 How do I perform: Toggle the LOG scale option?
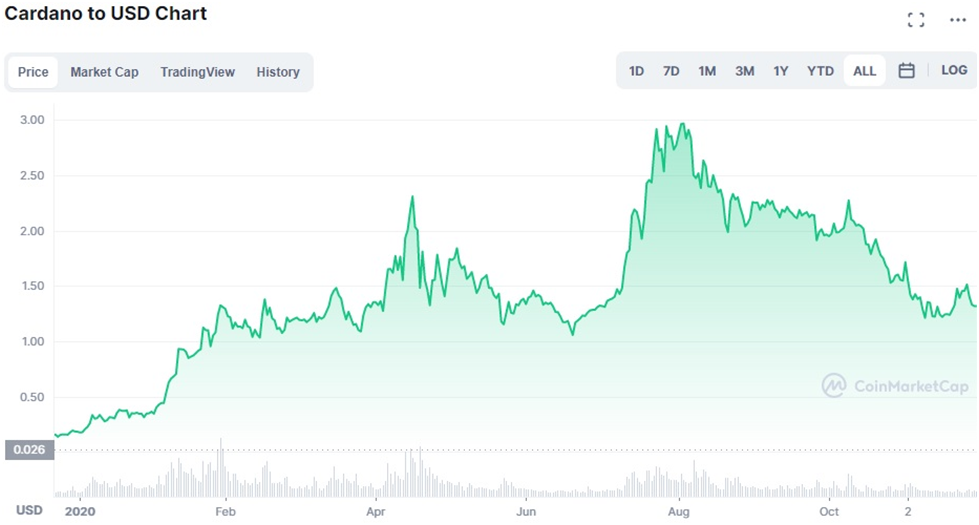click(954, 71)
